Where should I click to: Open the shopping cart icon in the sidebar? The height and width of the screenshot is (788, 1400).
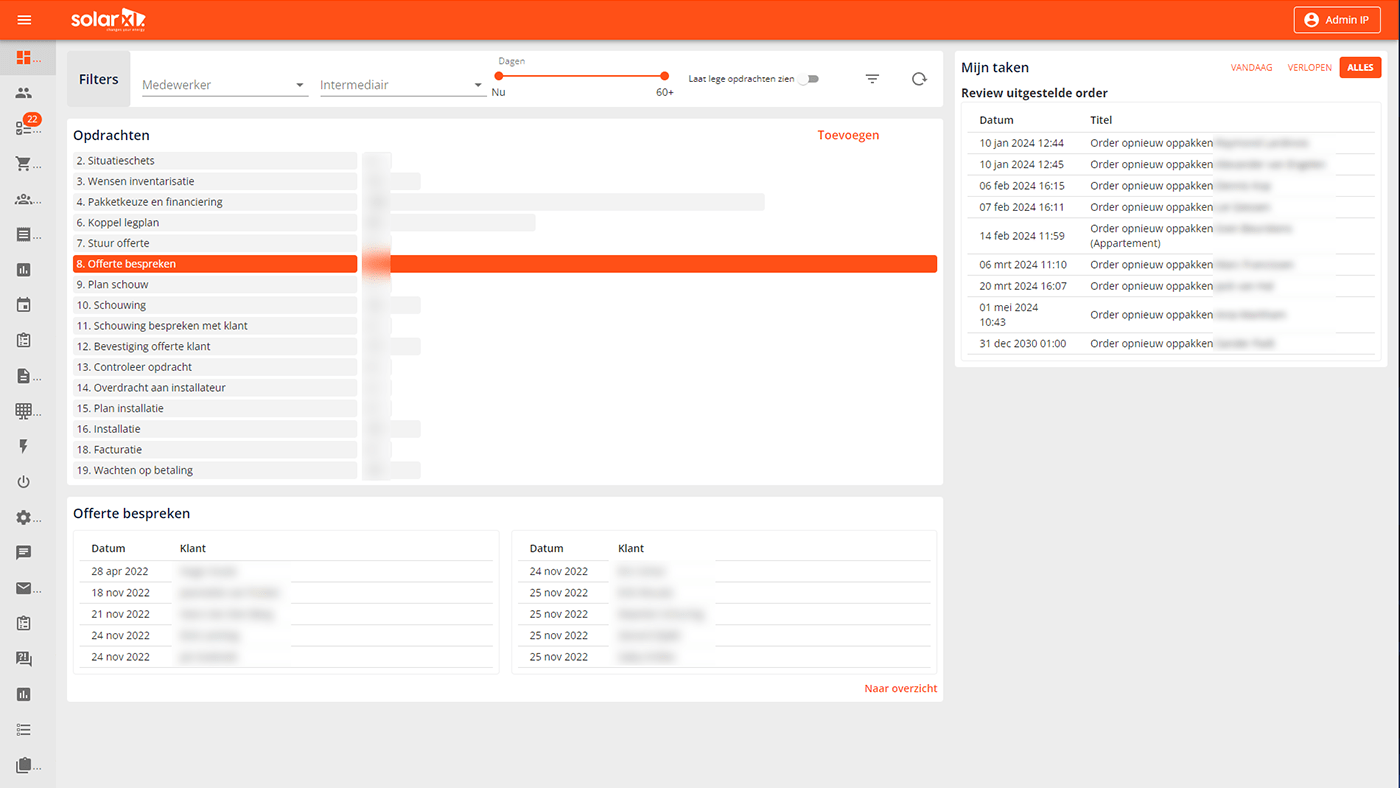24,164
